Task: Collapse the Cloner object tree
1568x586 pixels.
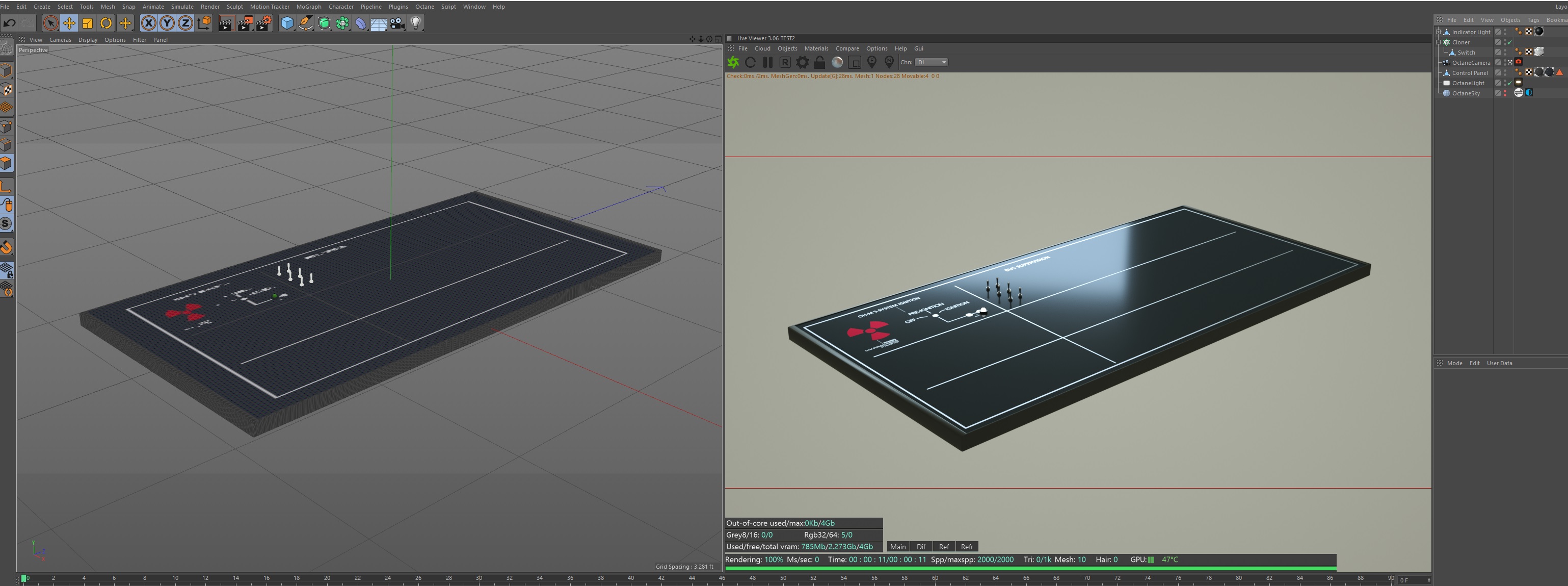Action: (1439, 42)
